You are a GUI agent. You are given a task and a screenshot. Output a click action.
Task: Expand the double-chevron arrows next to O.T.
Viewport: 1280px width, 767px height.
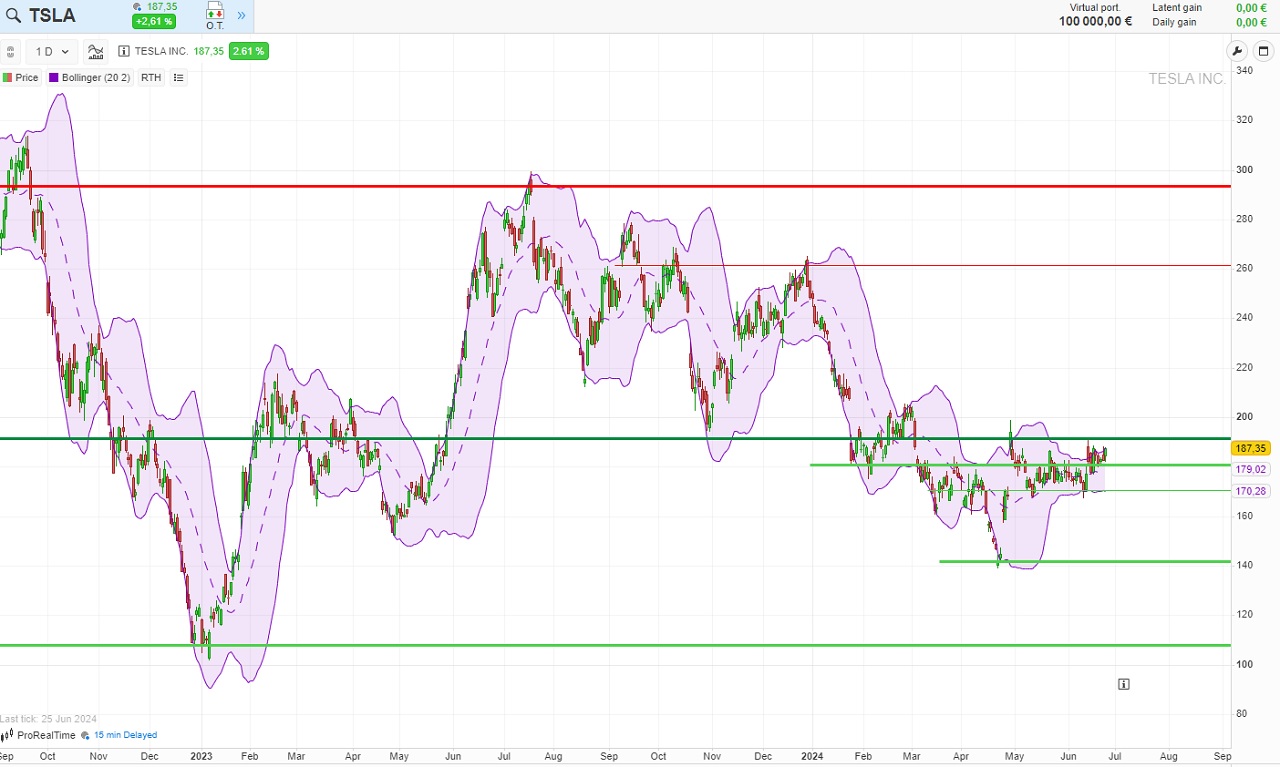click(241, 15)
